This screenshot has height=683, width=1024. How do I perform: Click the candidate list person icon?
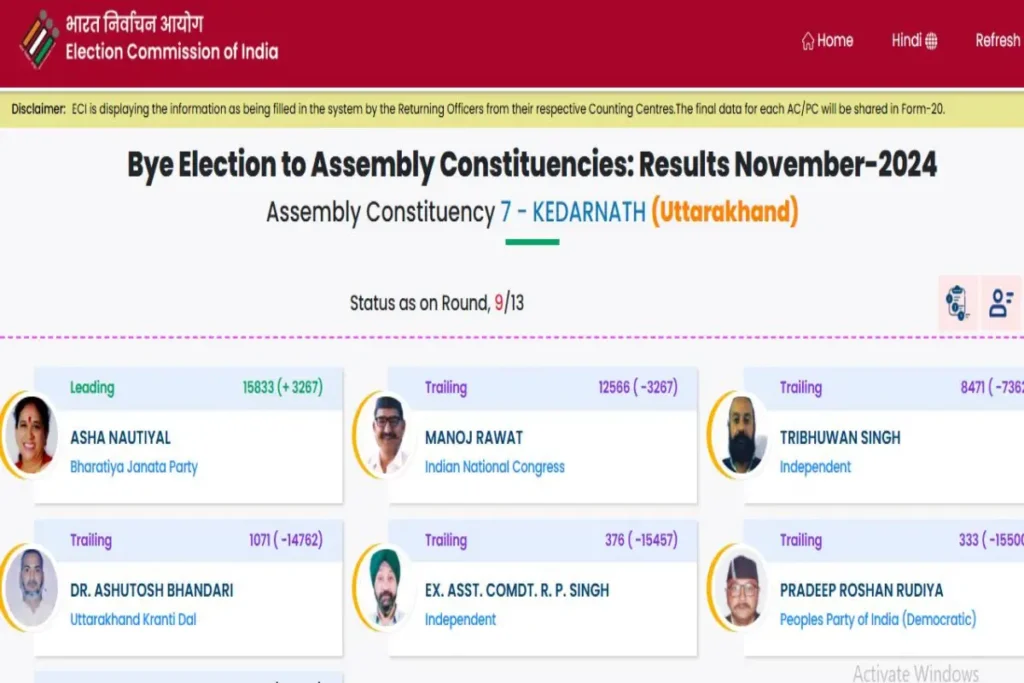coord(1000,303)
